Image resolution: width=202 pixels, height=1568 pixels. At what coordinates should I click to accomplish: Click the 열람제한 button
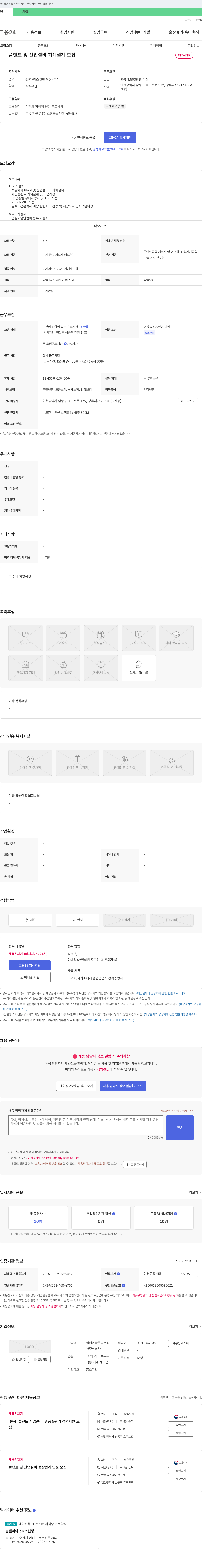(x=40, y=1359)
